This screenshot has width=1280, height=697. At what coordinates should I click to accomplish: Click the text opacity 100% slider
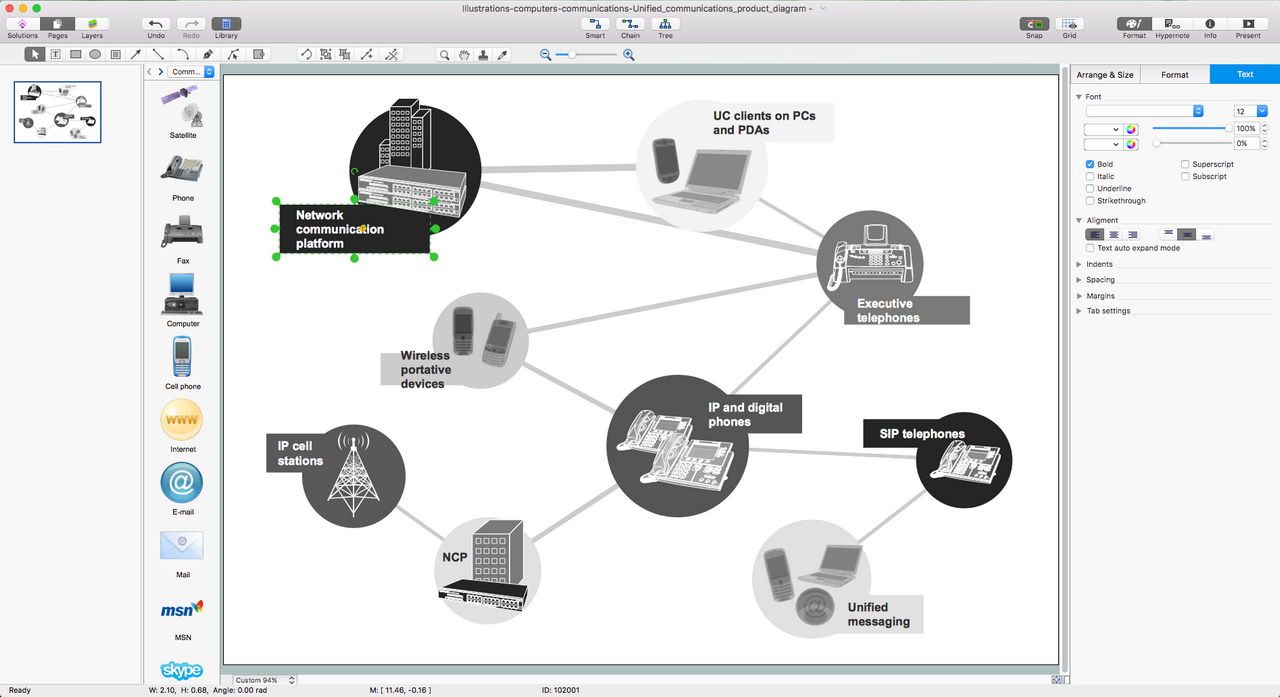click(x=1190, y=128)
